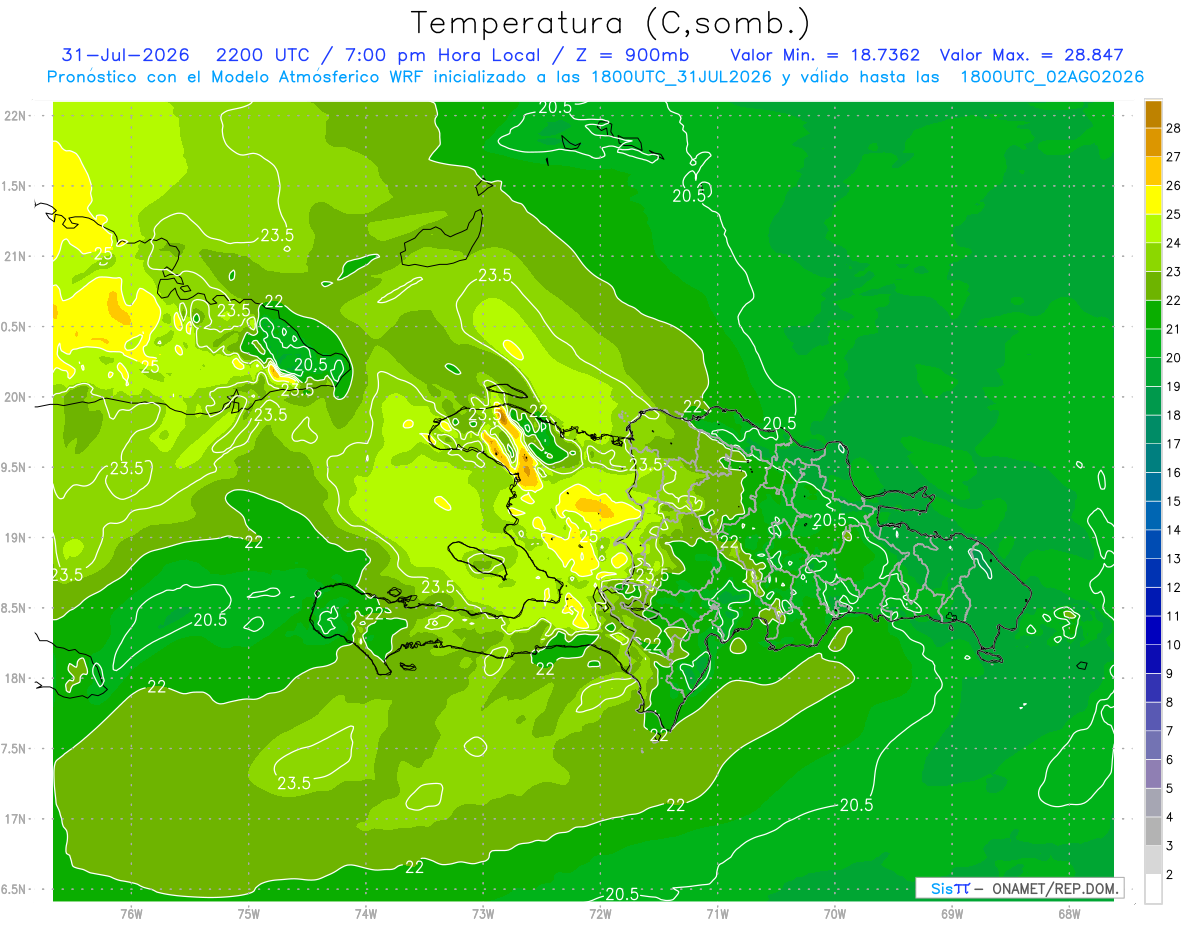Click the valid-until time "1800UTC_02AGO2026"
The width and height of the screenshot is (1200, 927).
(x=1052, y=76)
